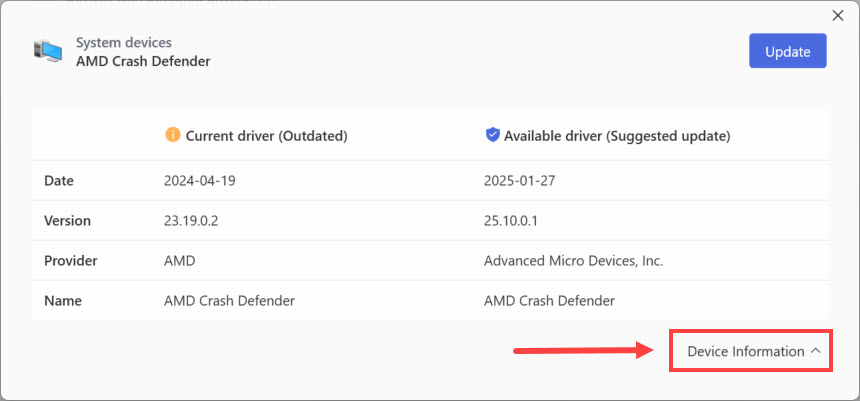Click the Current driver (Outdated) header

click(x=263, y=135)
